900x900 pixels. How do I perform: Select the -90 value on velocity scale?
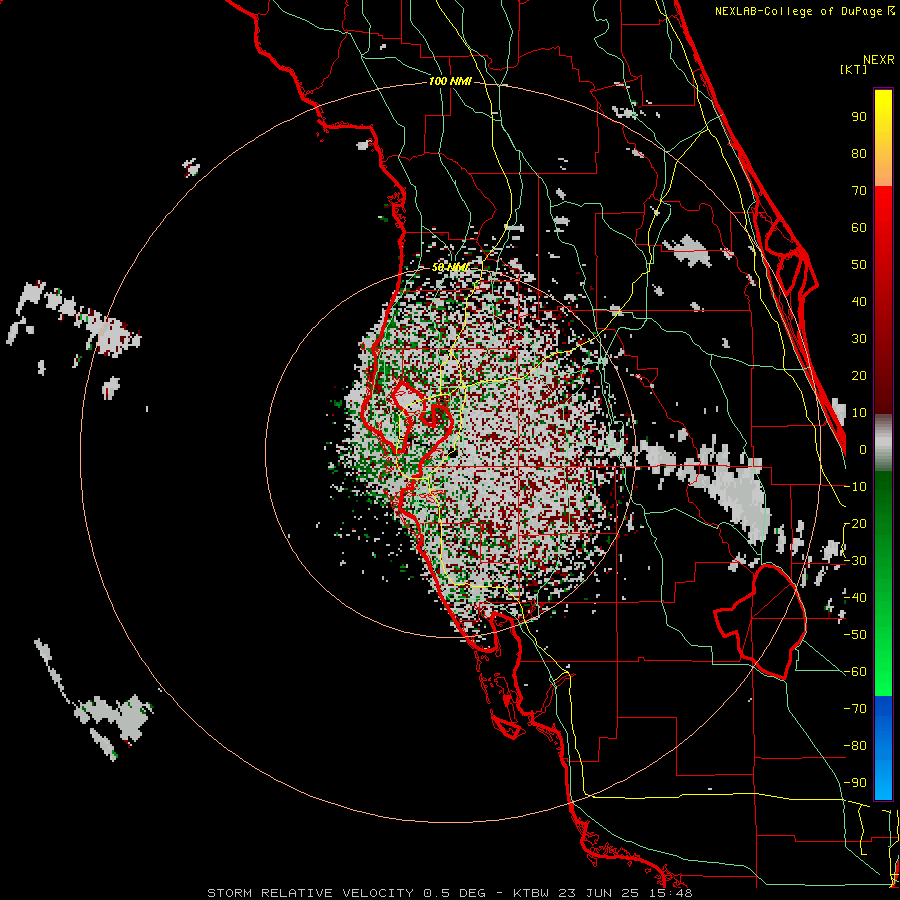(x=855, y=783)
